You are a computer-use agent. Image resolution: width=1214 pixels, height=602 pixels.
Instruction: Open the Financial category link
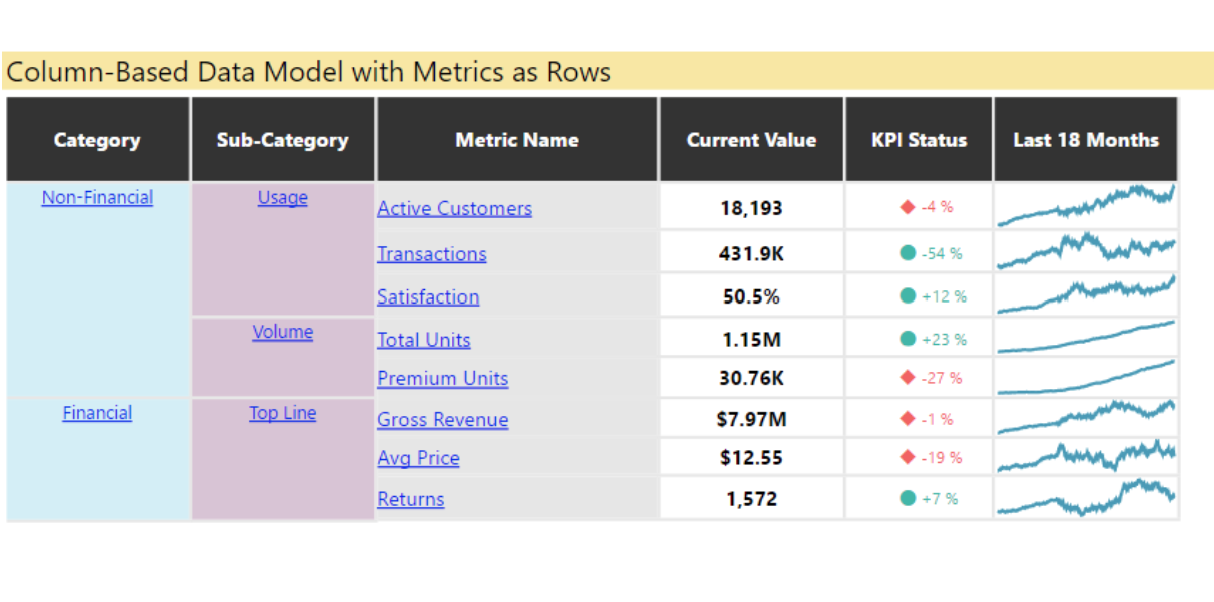[x=96, y=412]
